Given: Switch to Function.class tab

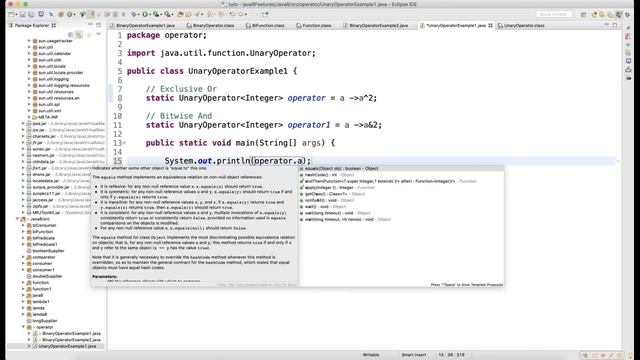Looking at the screenshot, I should (313, 25).
